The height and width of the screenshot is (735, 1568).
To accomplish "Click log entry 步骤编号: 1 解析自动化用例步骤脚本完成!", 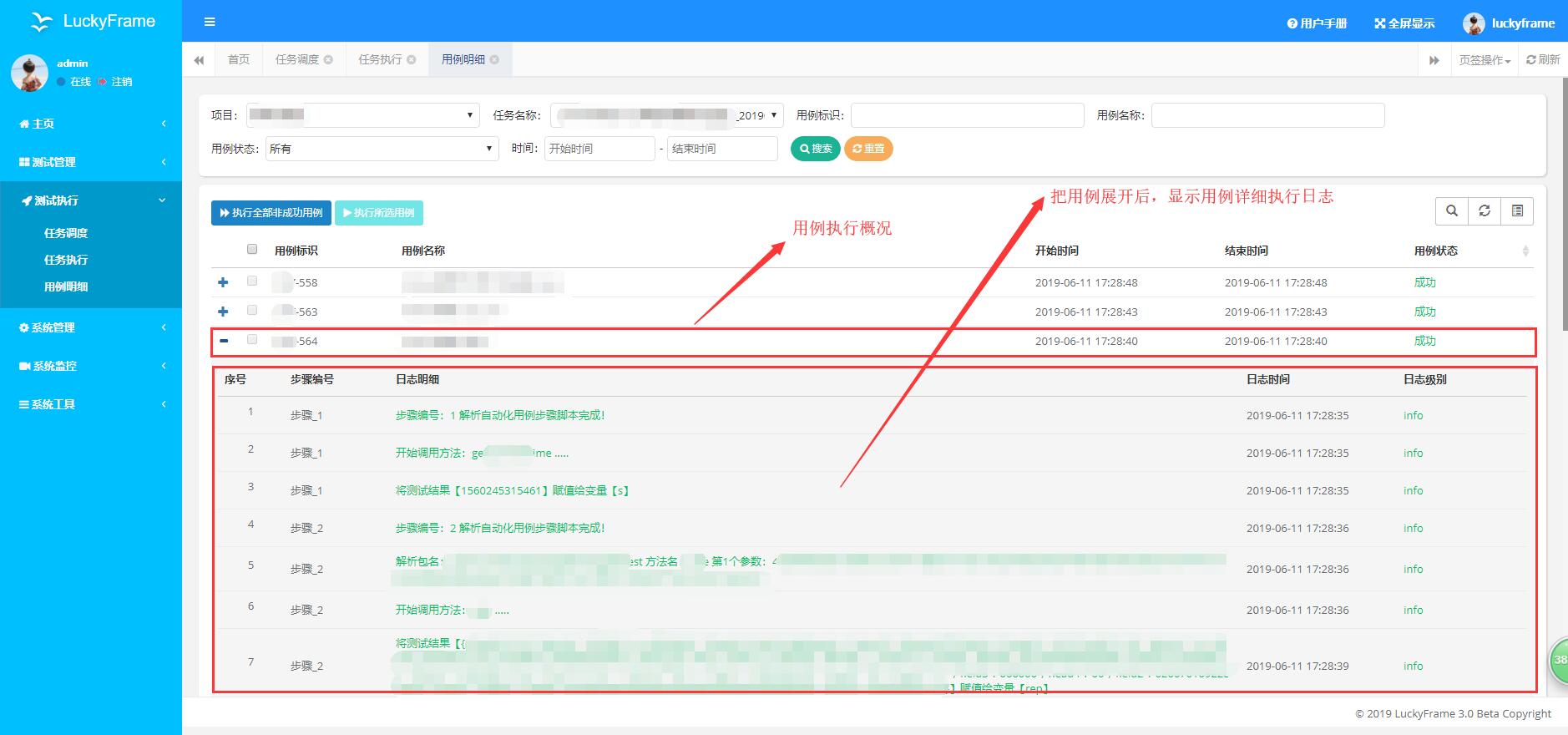I will [500, 415].
